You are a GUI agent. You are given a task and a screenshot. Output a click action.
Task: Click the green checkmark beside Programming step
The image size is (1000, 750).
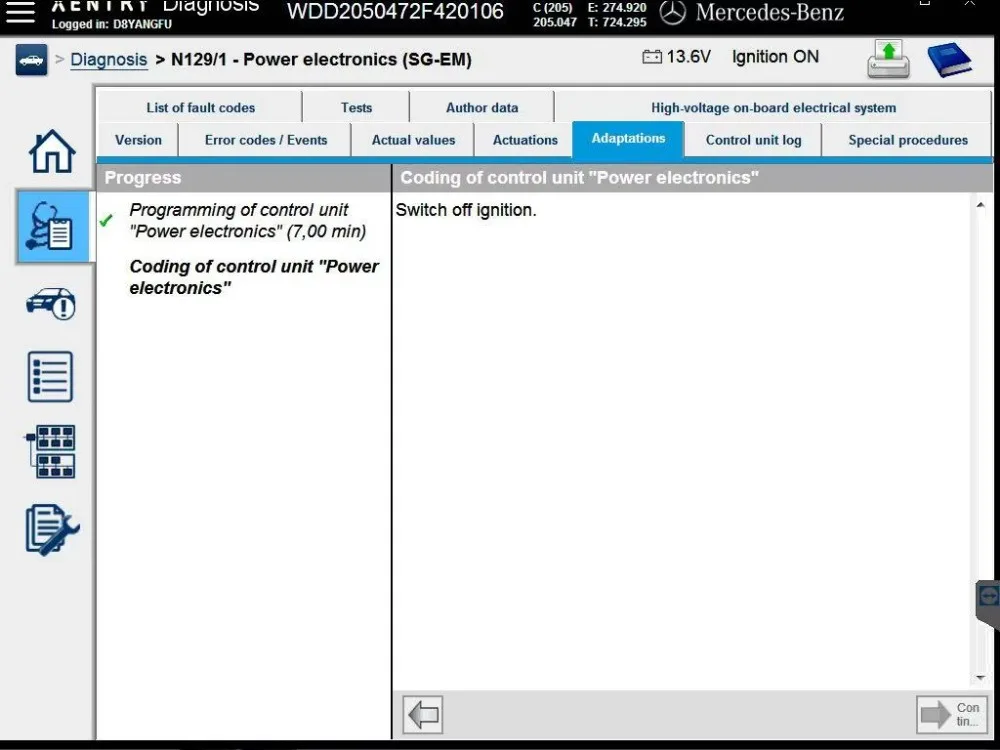click(106, 220)
